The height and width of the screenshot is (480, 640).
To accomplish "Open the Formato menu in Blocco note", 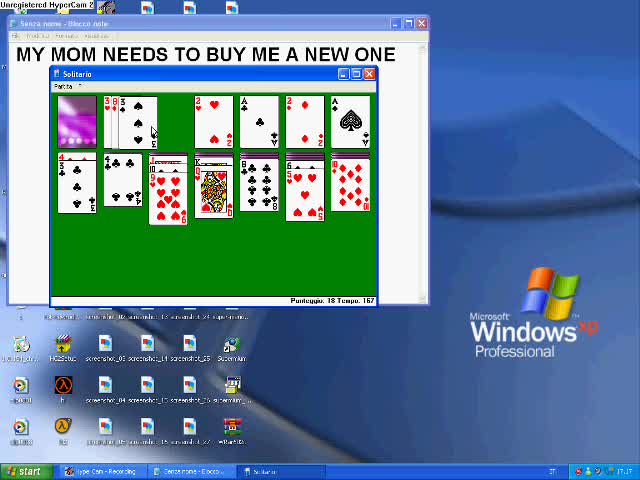I will [x=66, y=36].
